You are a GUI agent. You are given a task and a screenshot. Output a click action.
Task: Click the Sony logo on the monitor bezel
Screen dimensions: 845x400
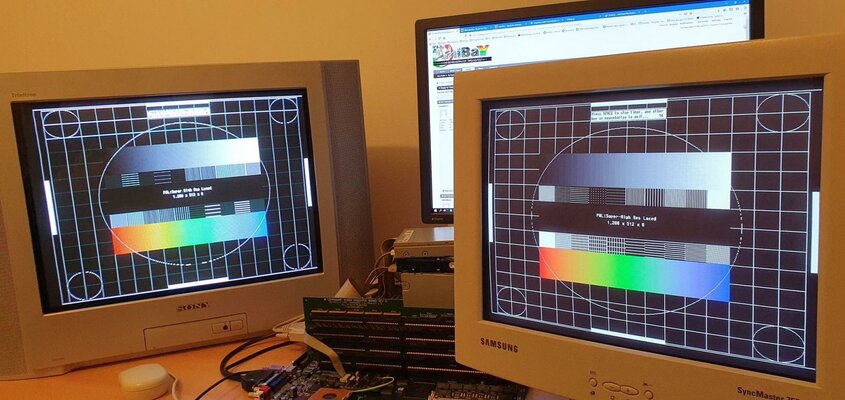(193, 306)
